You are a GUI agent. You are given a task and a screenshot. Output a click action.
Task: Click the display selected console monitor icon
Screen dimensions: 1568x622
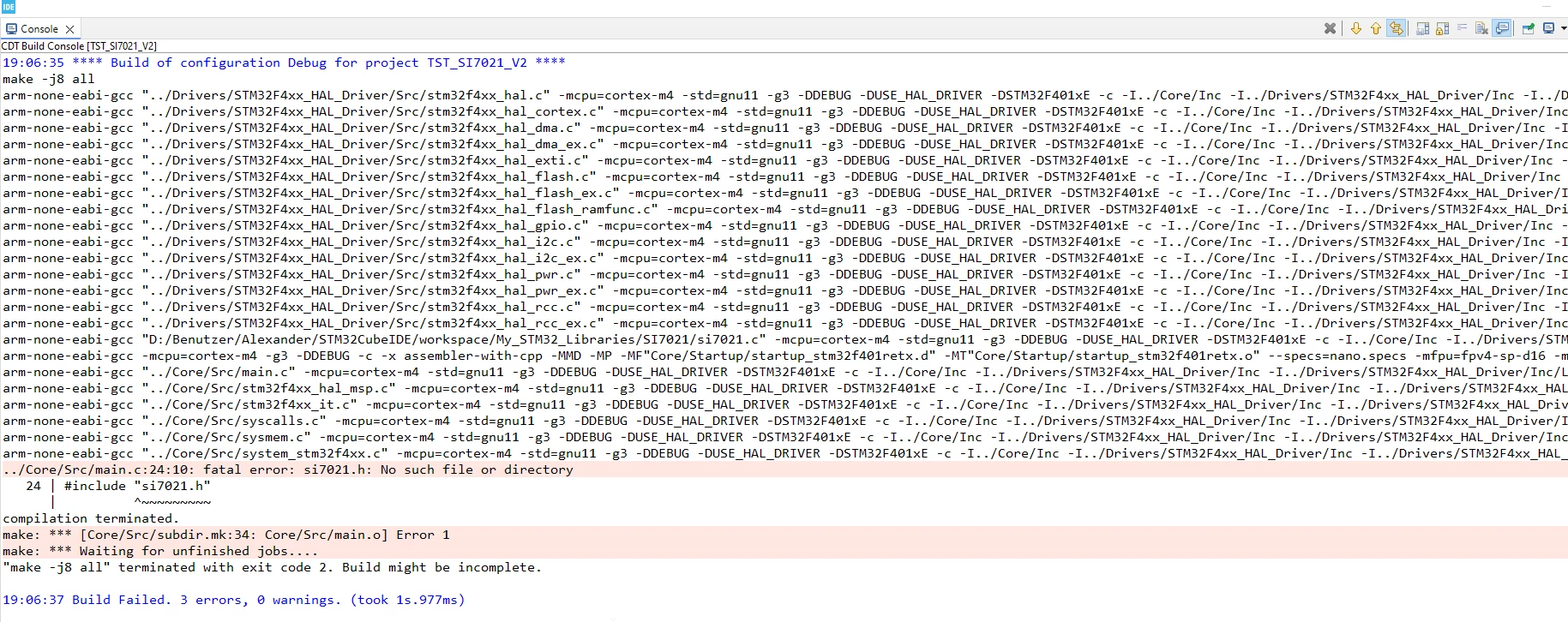pyautogui.click(x=1548, y=27)
